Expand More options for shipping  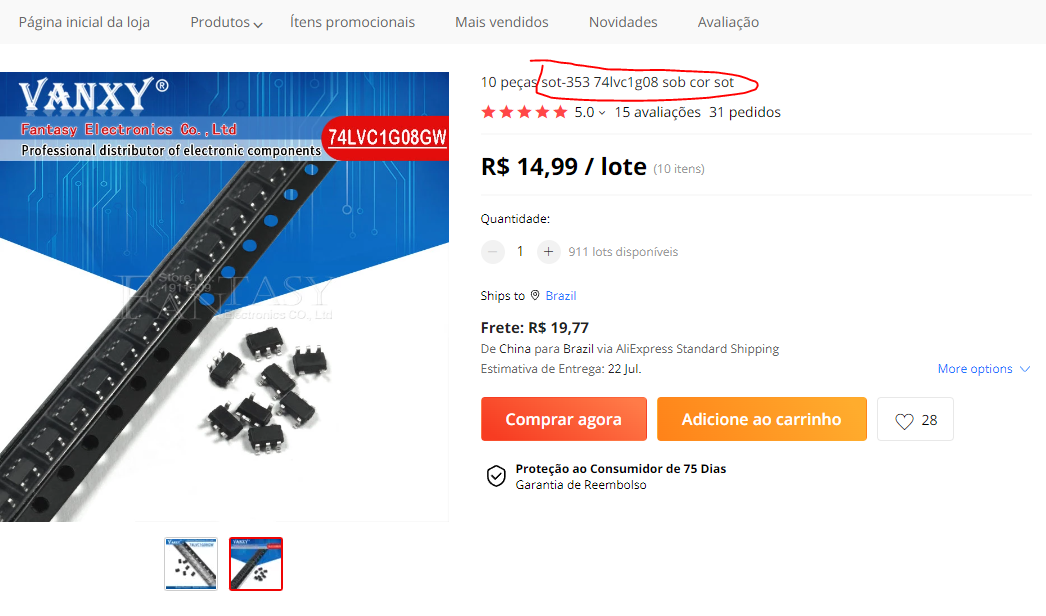coord(984,369)
